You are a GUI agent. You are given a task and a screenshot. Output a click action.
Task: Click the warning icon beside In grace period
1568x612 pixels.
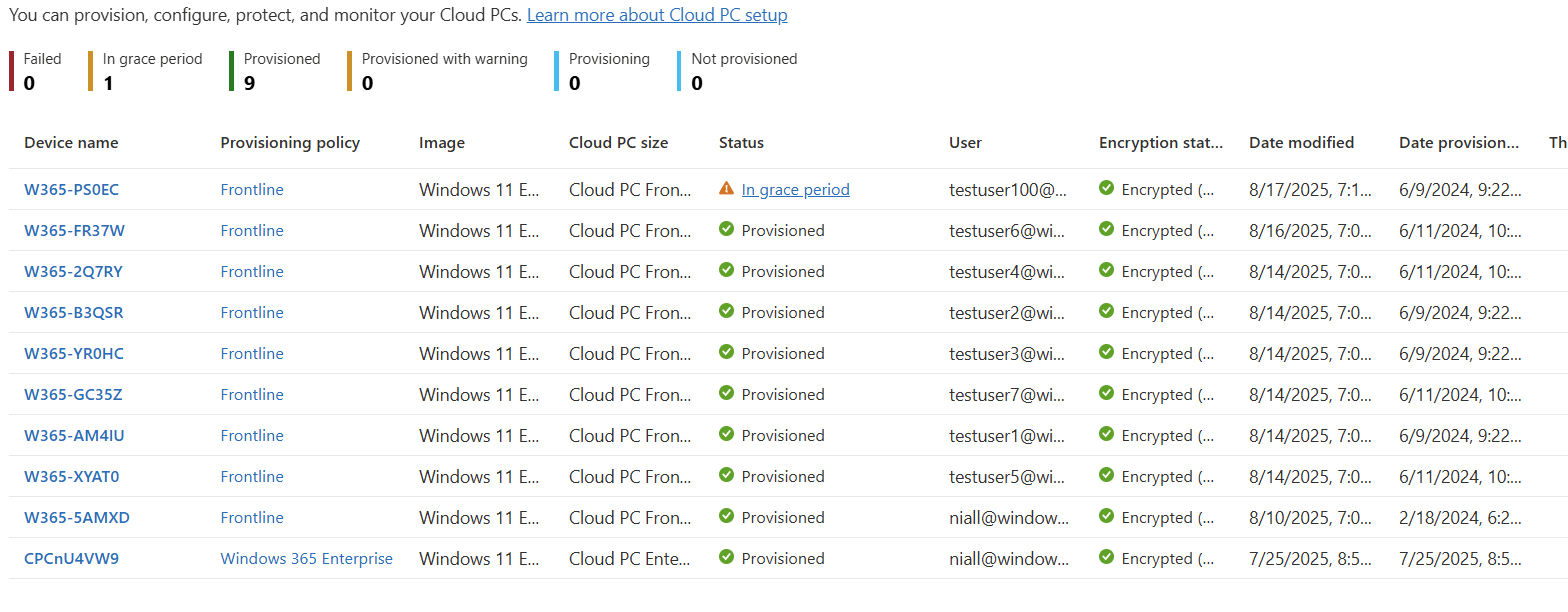tap(727, 189)
